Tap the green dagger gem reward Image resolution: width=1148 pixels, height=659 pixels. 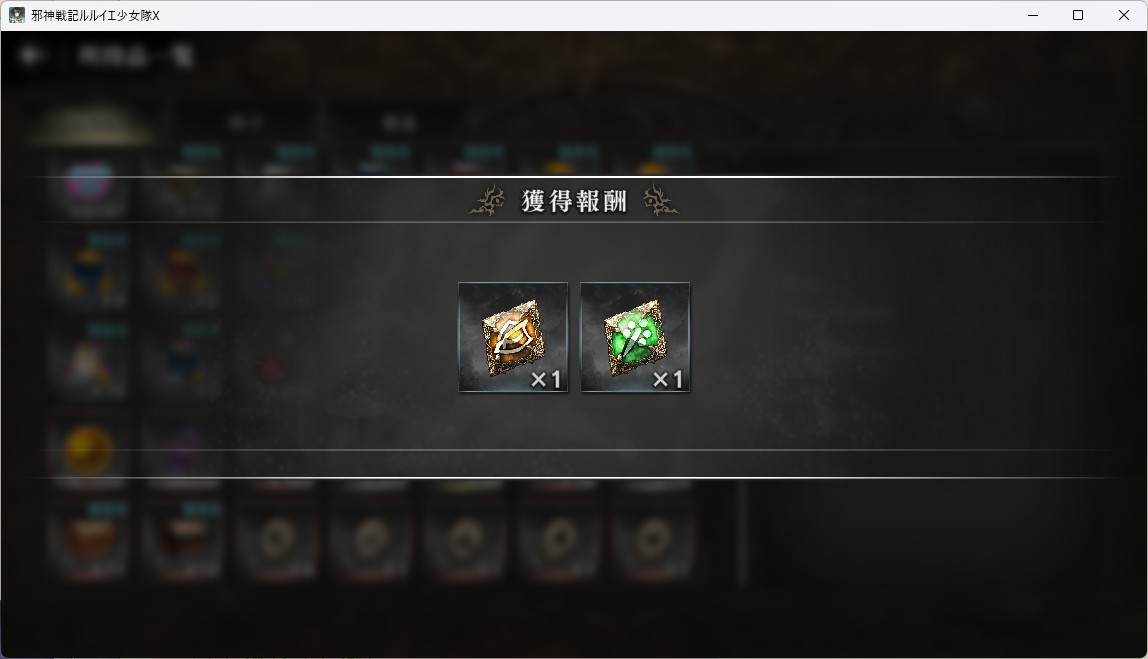tap(635, 337)
